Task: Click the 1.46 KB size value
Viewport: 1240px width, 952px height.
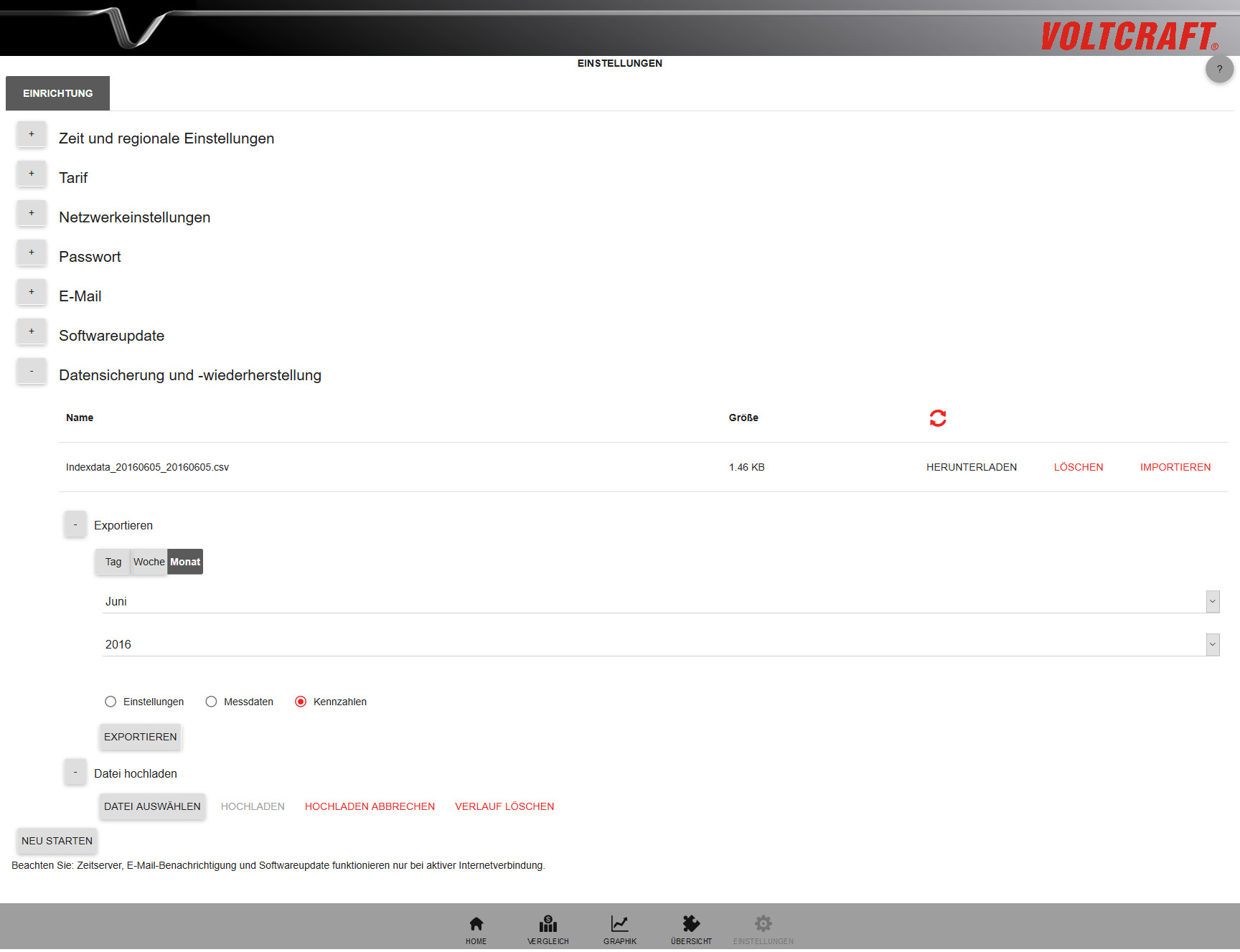Action: tap(746, 467)
